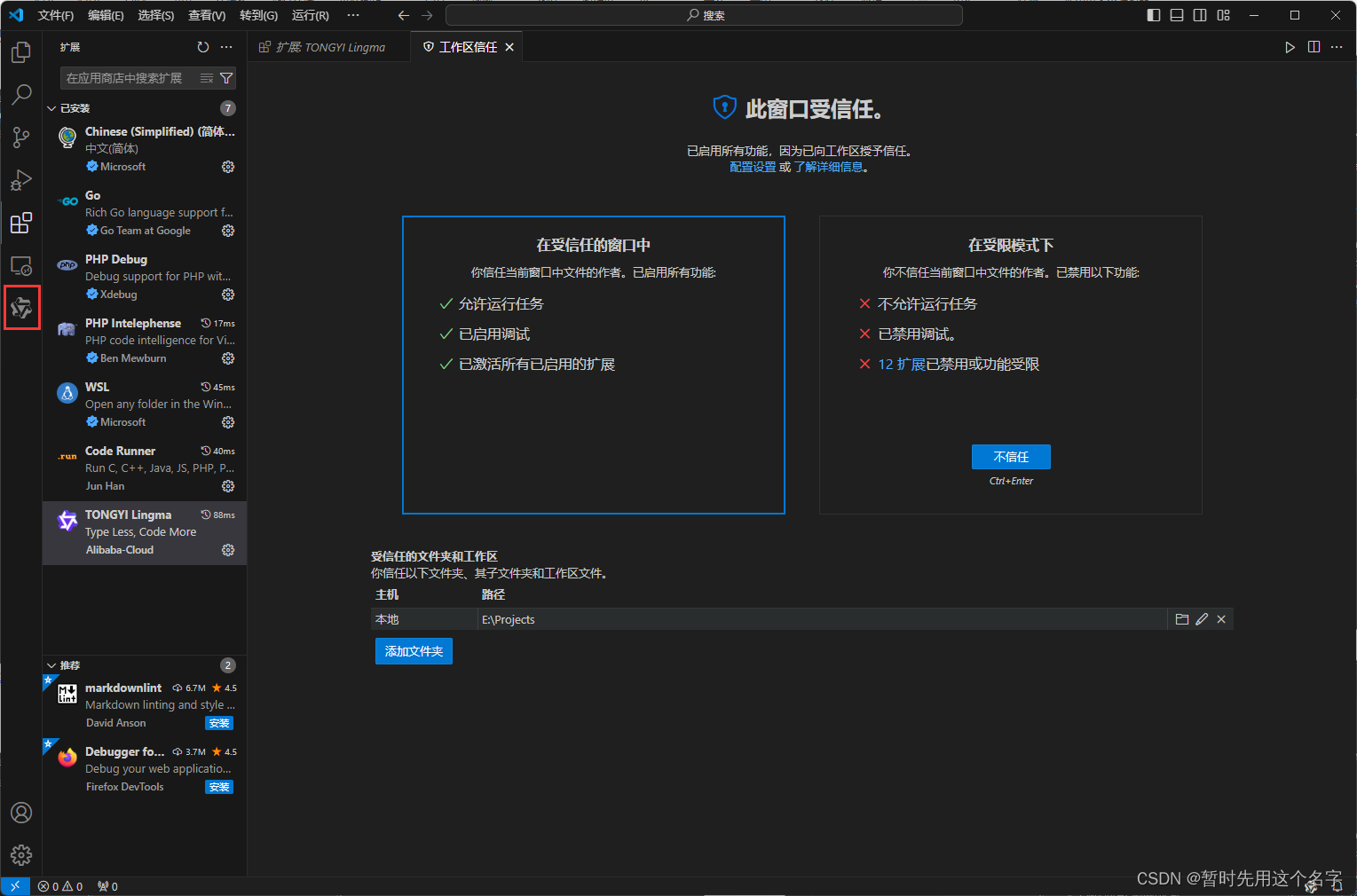
Task: Toggle secondary side bar visibility
Action: 1200,15
